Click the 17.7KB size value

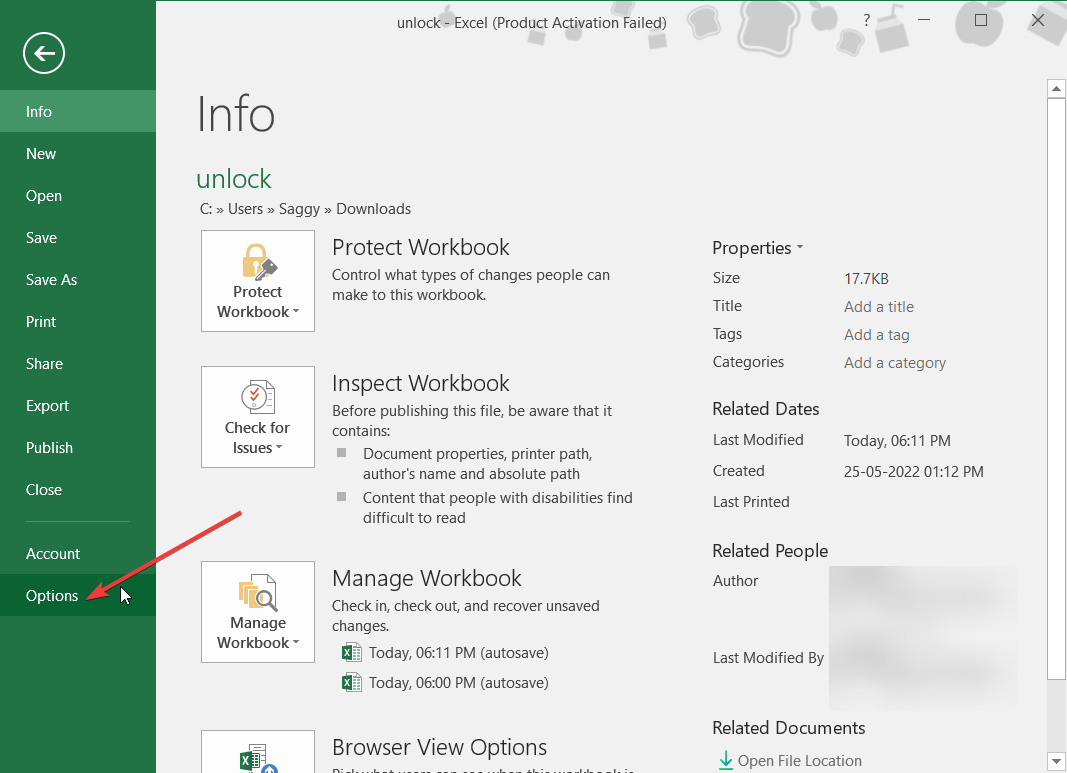(x=866, y=278)
